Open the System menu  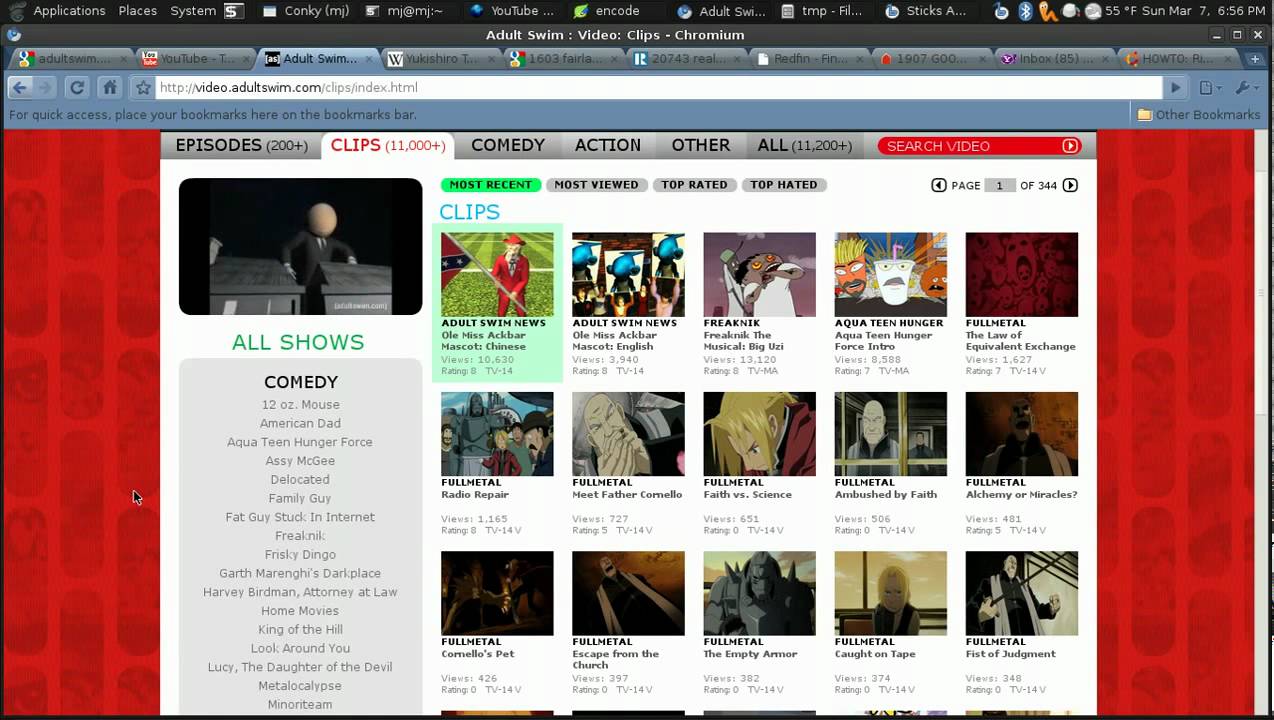193,11
